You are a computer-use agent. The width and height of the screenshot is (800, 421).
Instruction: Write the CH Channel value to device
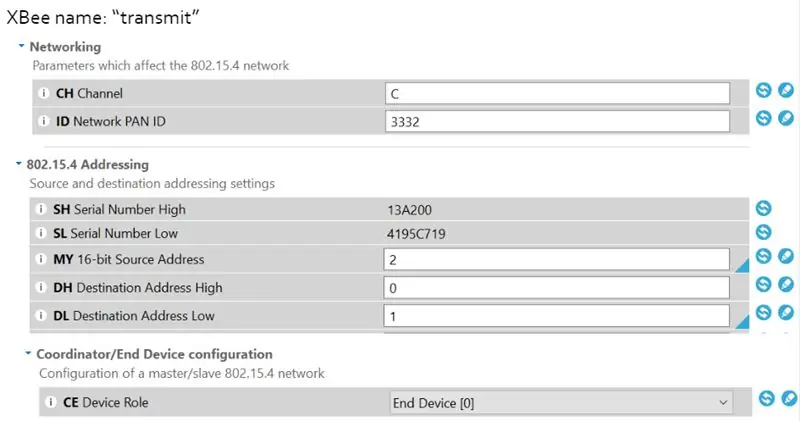point(786,90)
